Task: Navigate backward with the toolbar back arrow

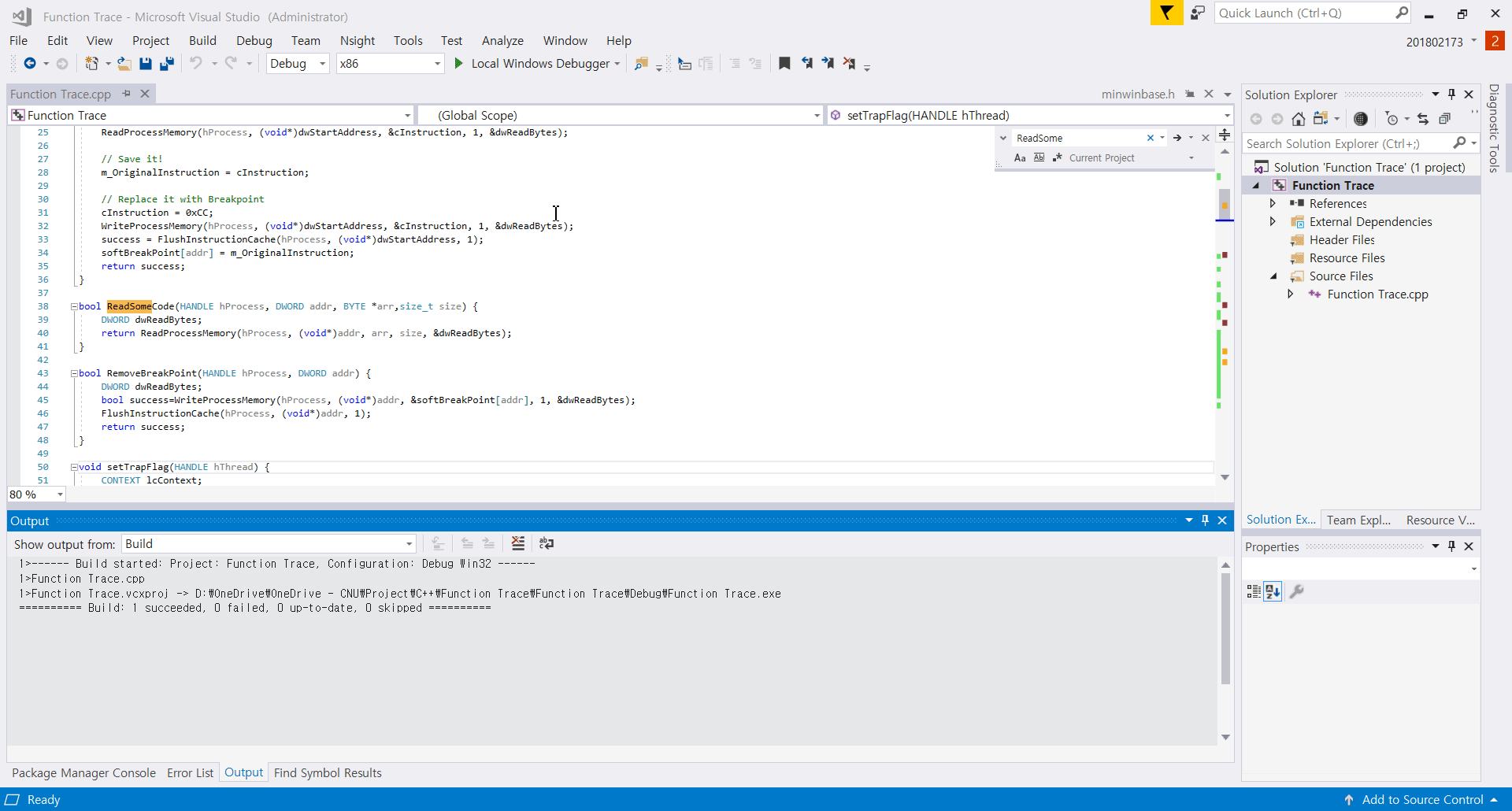Action: coord(30,64)
